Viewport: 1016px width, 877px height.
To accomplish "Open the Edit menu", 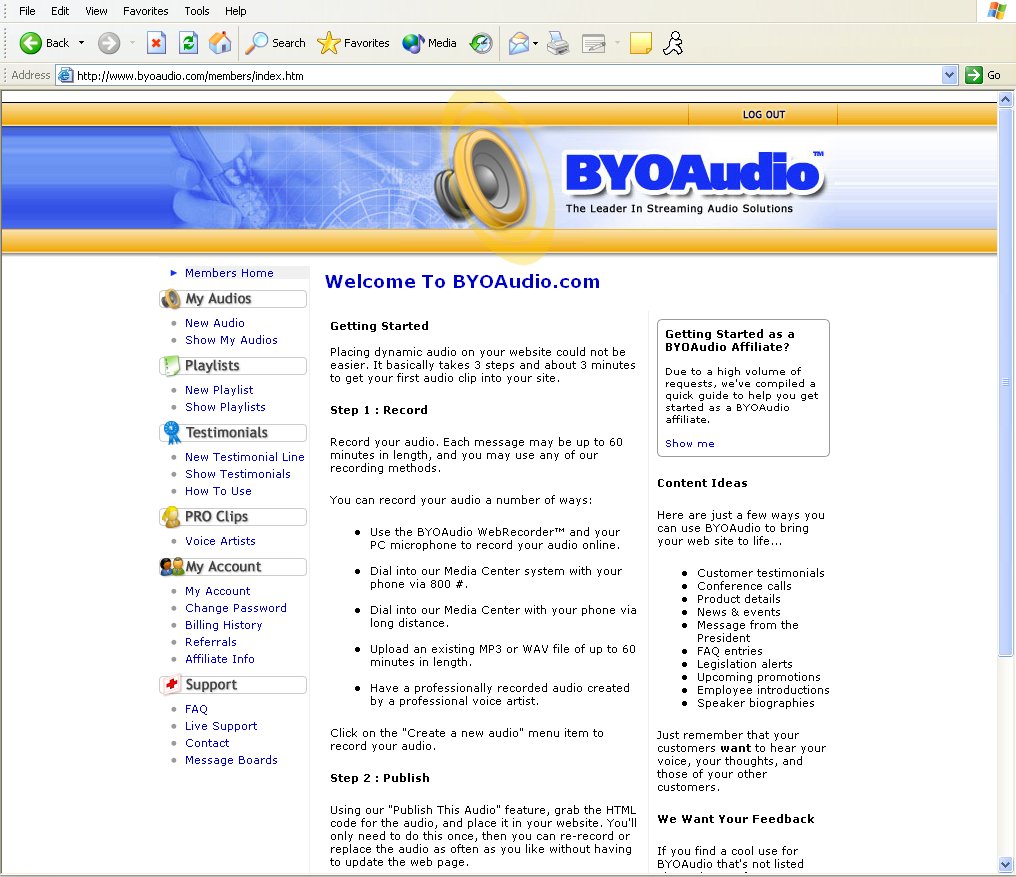I will tap(60, 11).
